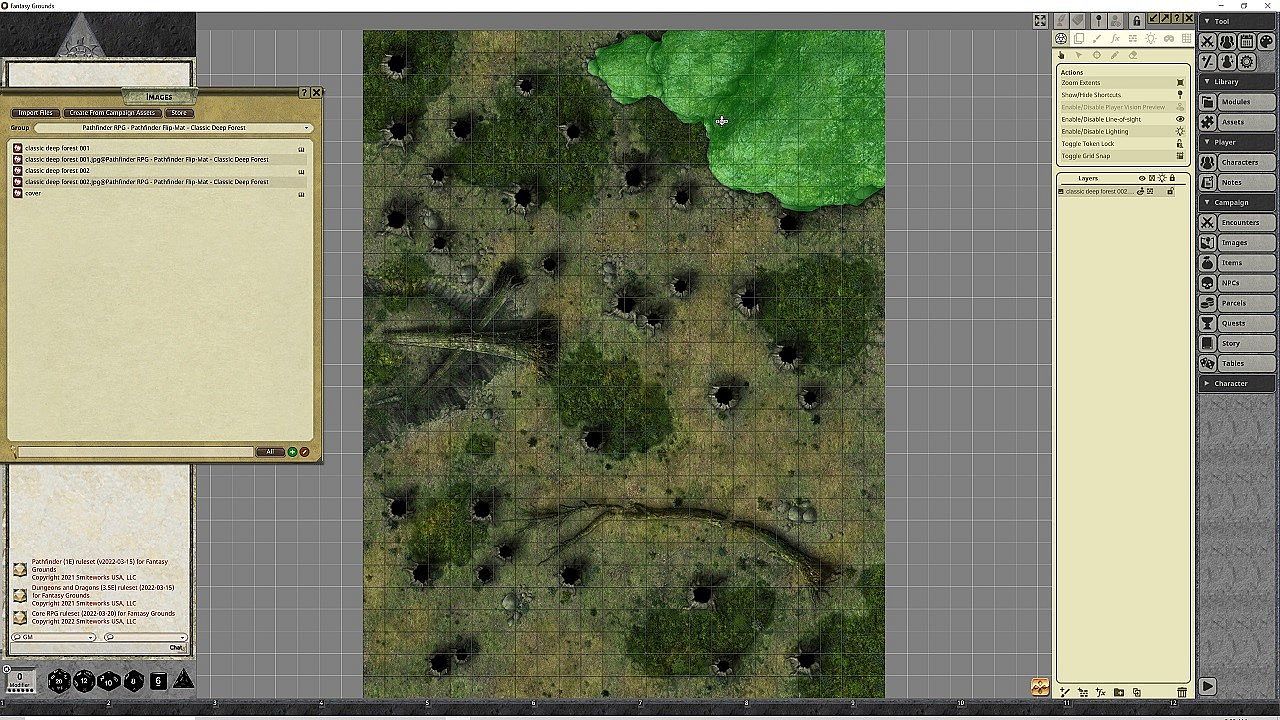Open the chat mood dropdown
The height and width of the screenshot is (720, 1280).
pos(145,637)
